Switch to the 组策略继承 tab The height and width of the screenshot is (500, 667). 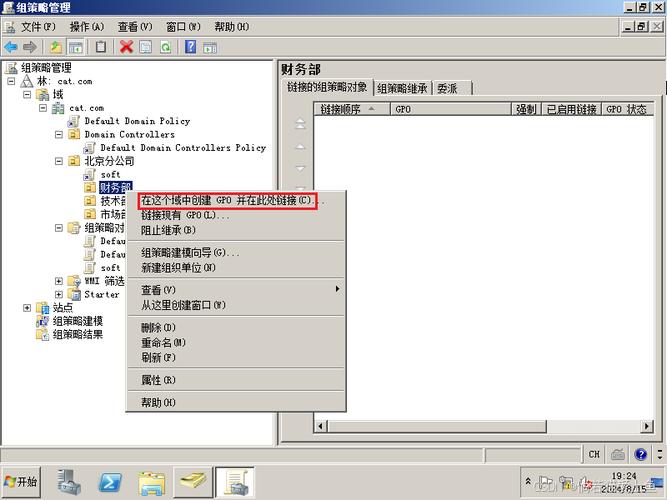(402, 88)
